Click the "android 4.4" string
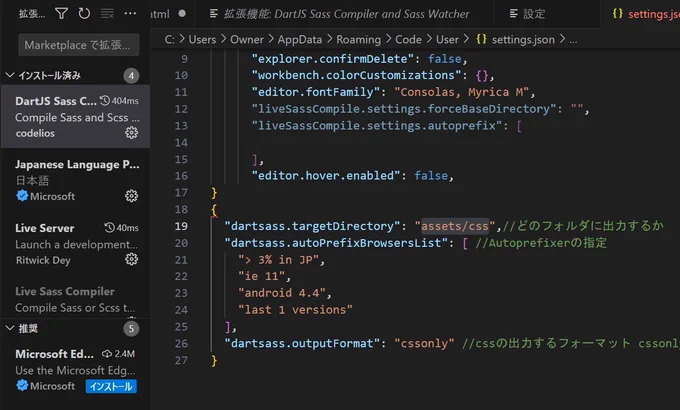This screenshot has height=410, width=680. click(x=282, y=293)
